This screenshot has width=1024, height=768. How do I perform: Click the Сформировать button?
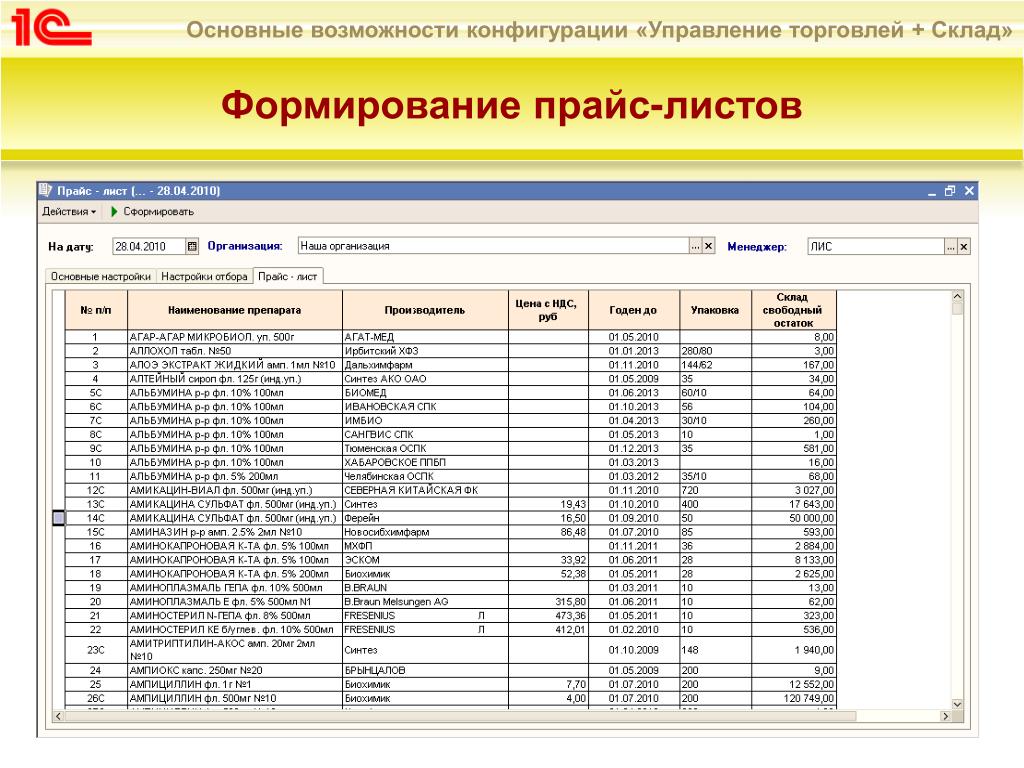coord(152,212)
